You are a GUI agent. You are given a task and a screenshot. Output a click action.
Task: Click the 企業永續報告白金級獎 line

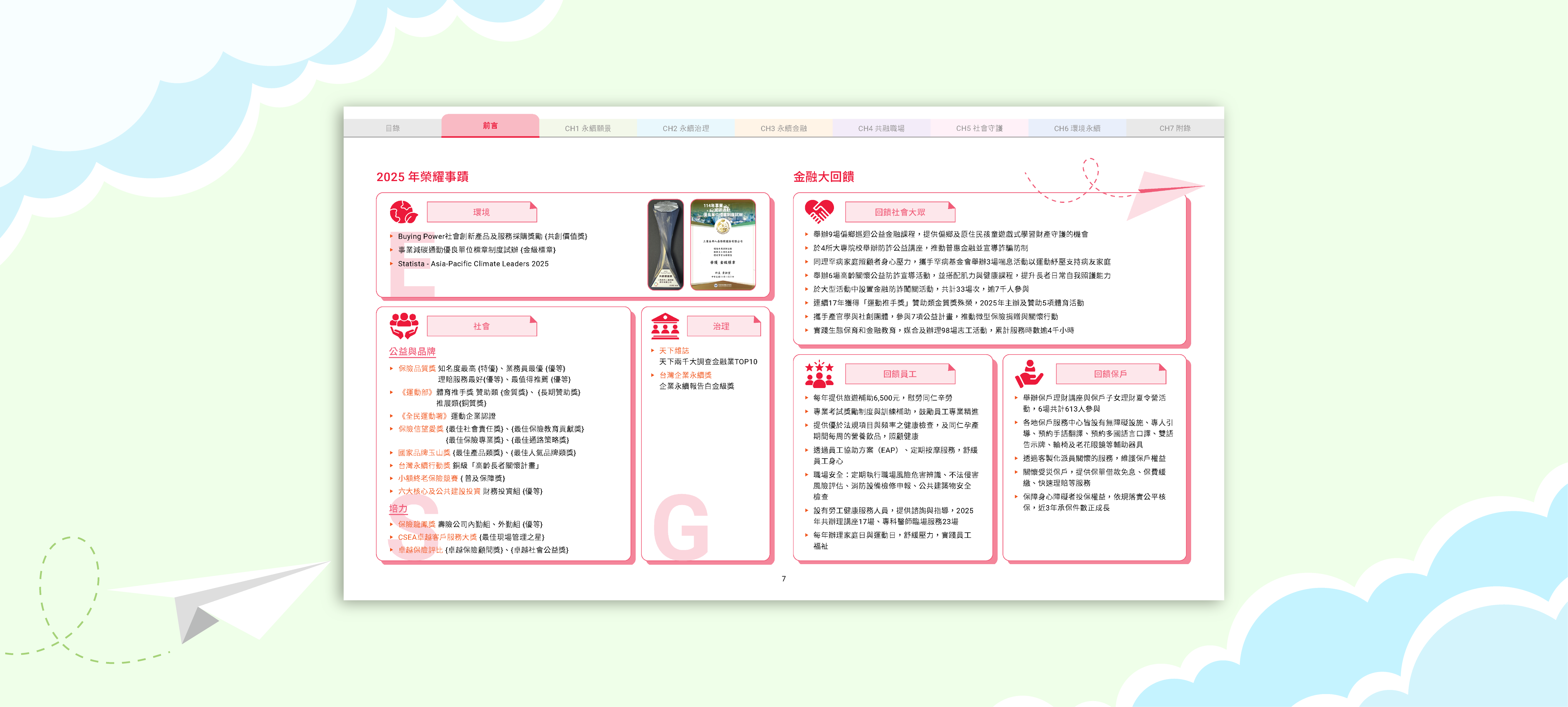696,386
